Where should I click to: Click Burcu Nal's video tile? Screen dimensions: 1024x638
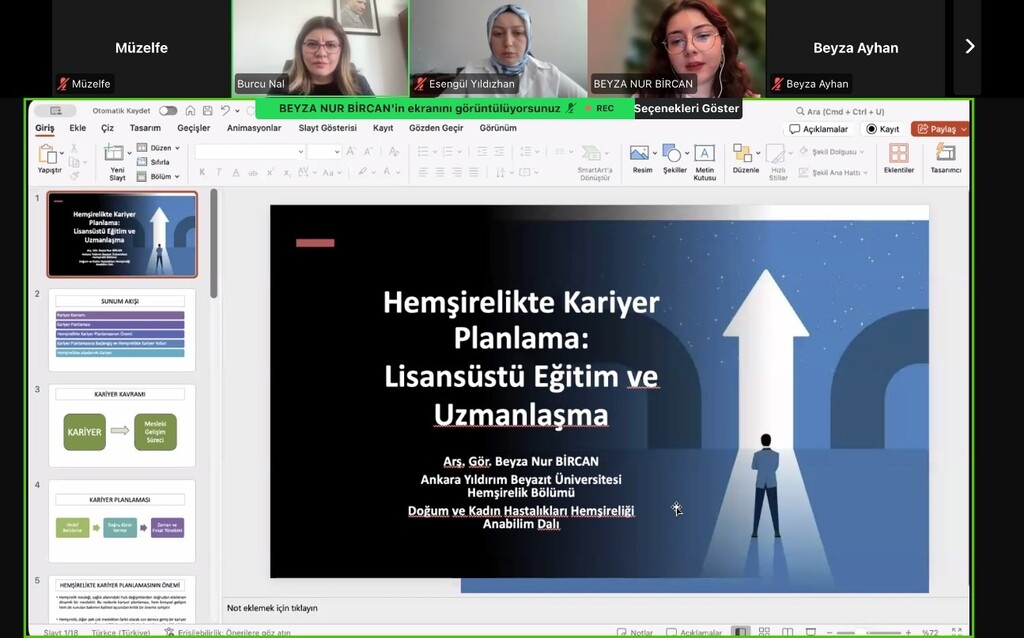320,48
